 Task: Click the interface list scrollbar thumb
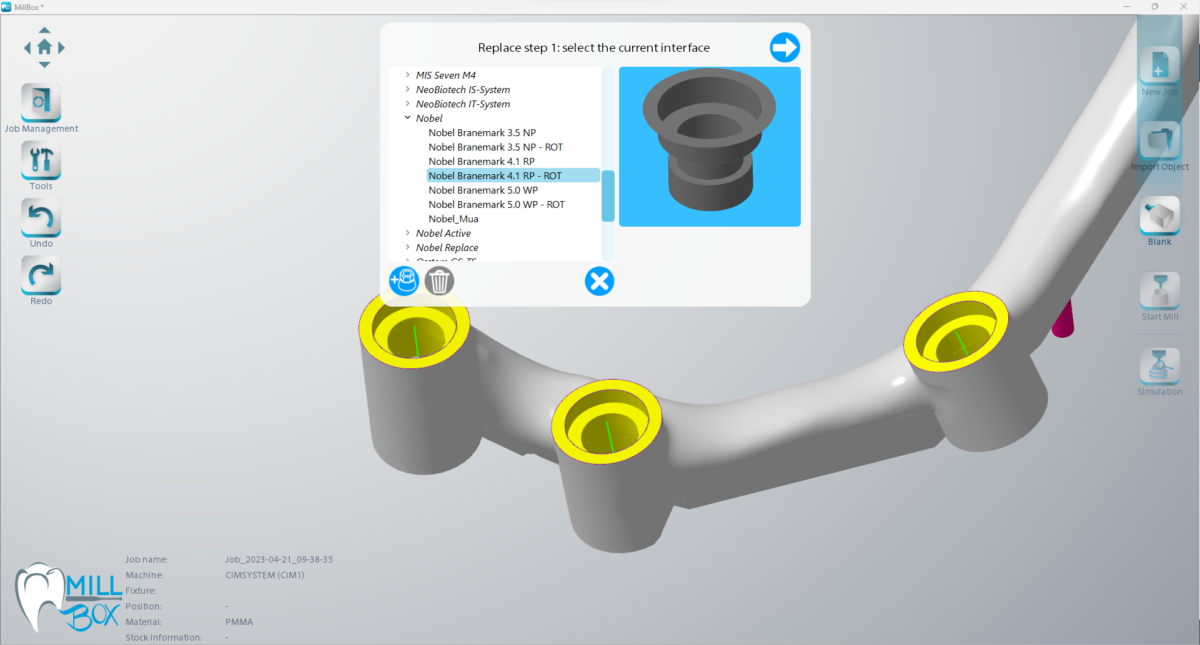tap(608, 196)
